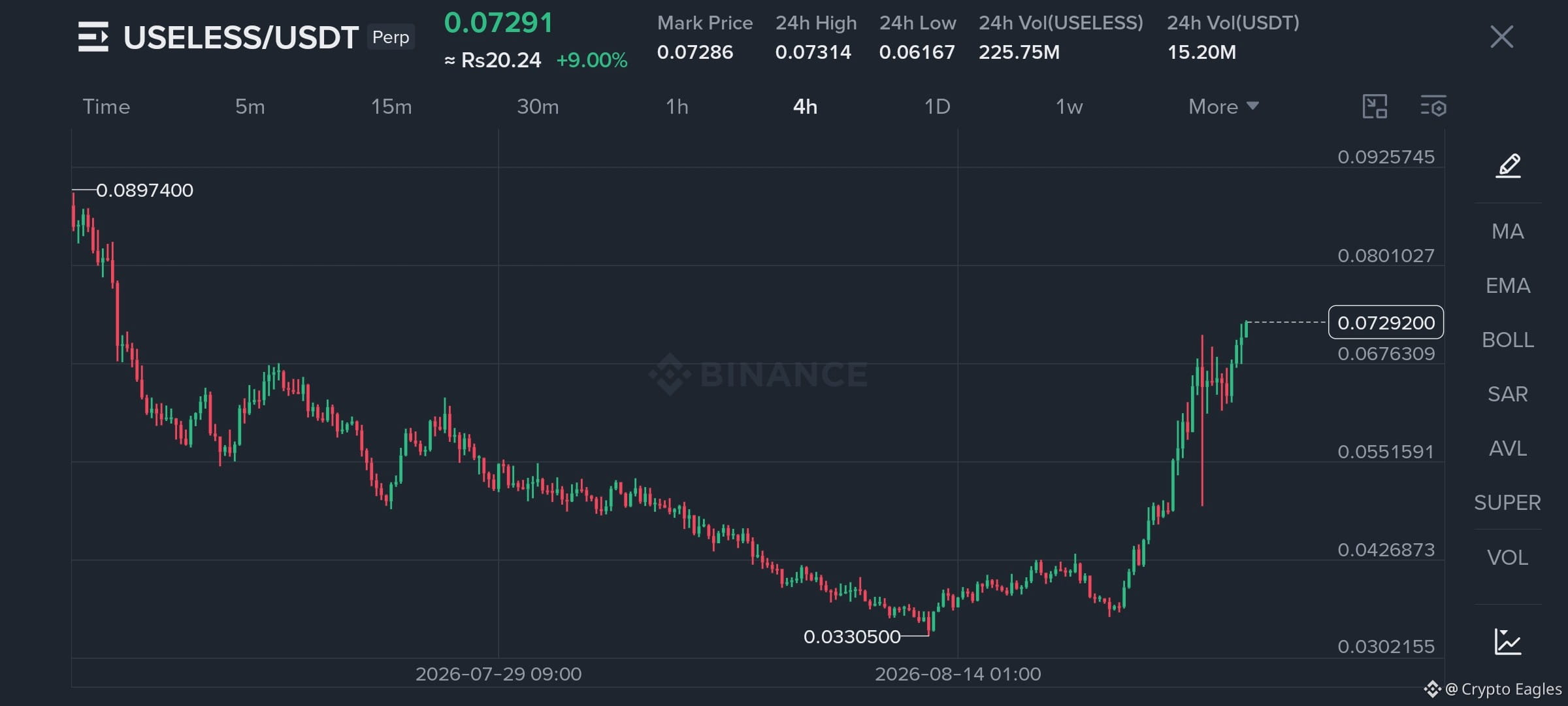Switch to the 1w timeframe
Screen dimensions: 1568x706
[x=1070, y=107]
